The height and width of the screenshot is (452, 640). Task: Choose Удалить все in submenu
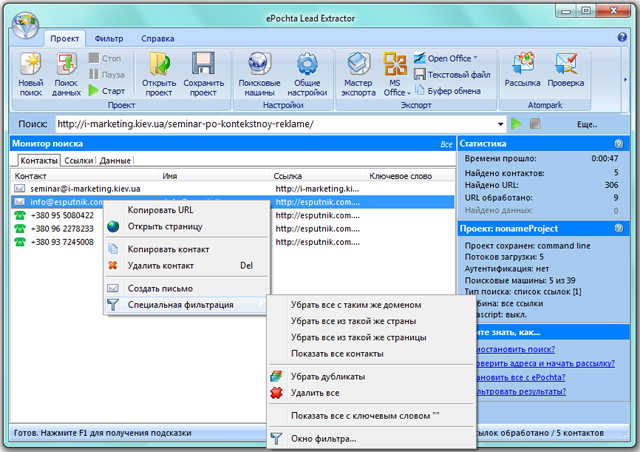[371, 393]
